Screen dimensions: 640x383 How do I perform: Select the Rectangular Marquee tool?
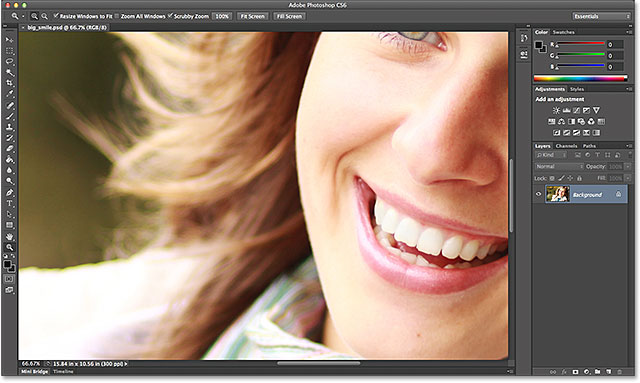tap(9, 51)
